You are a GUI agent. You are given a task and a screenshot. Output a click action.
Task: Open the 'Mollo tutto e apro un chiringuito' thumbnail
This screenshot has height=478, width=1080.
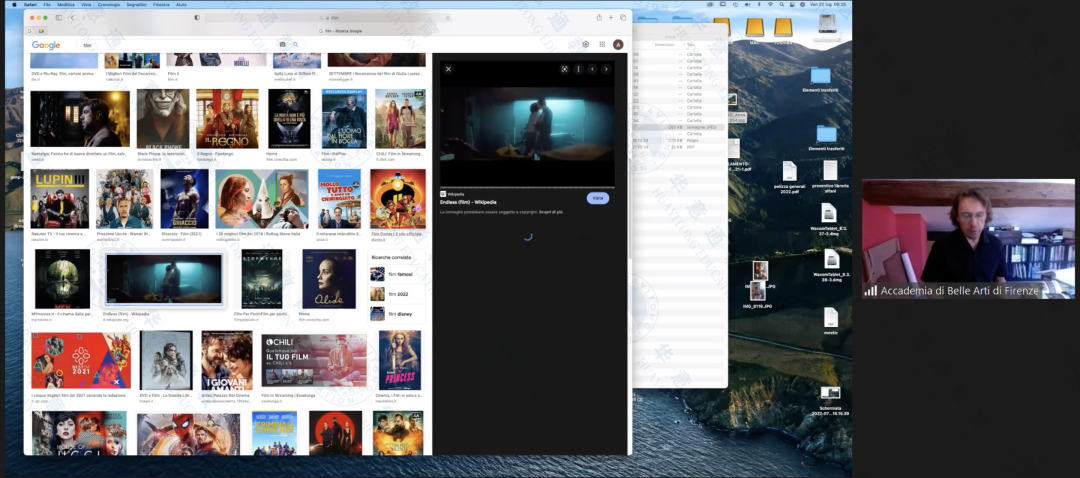pyautogui.click(x=339, y=198)
